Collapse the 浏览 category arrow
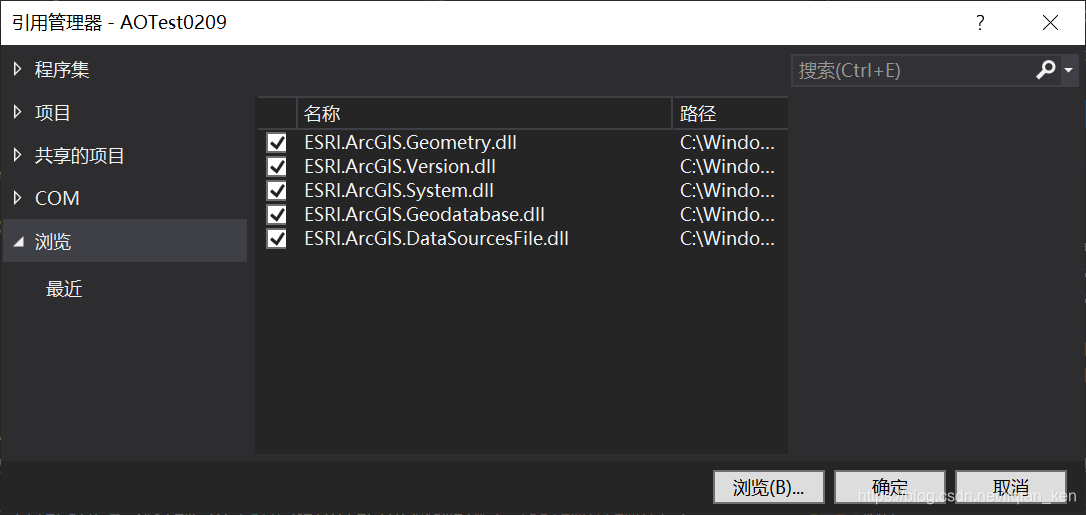Image resolution: width=1086 pixels, height=515 pixels. tap(19, 242)
